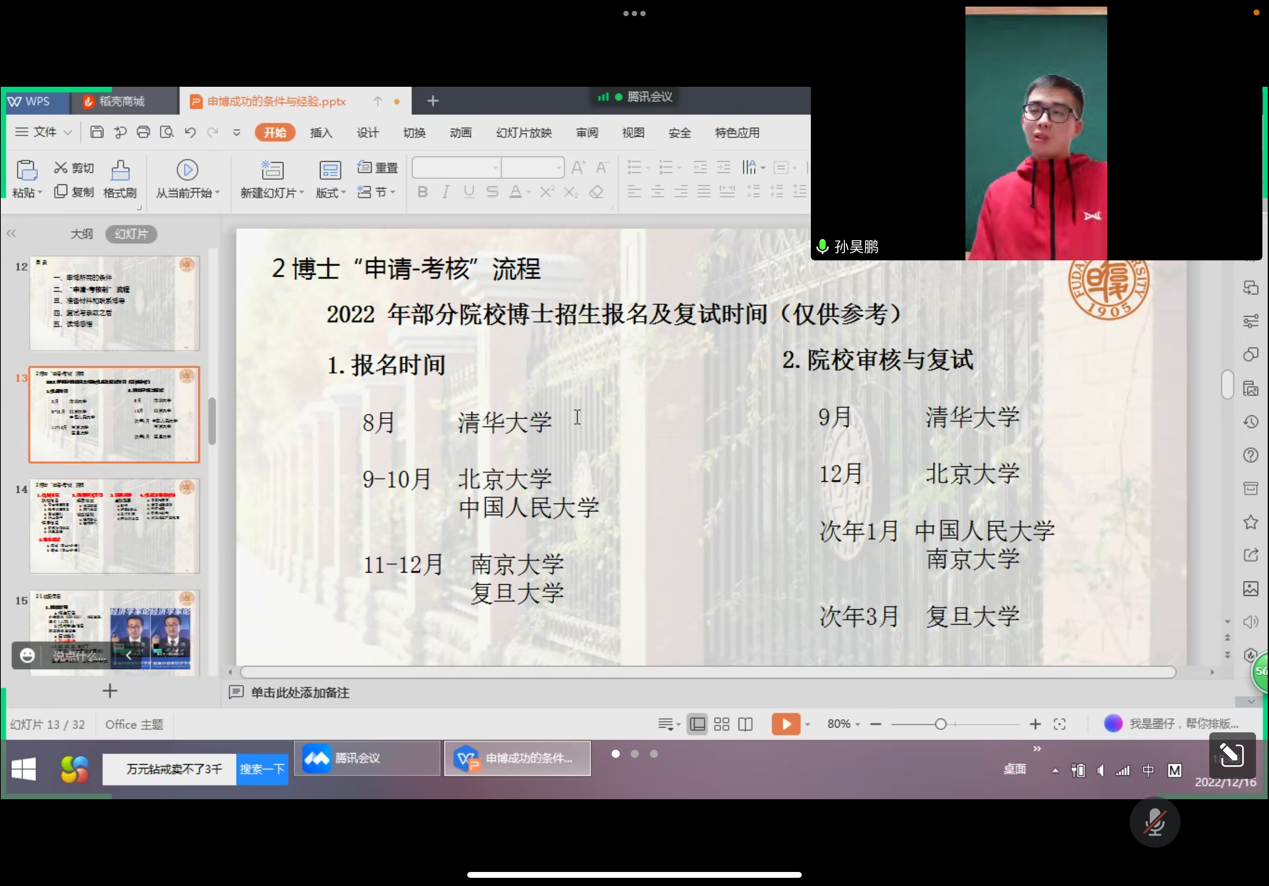The height and width of the screenshot is (886, 1269).
Task: Click the 搜索一下 search button
Action: tap(262, 769)
